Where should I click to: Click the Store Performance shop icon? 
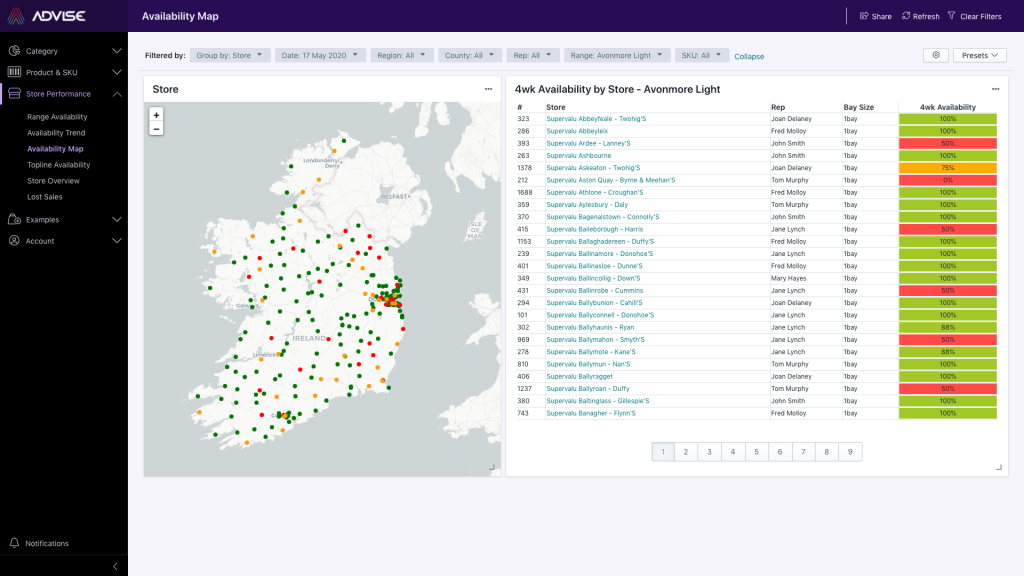14,93
